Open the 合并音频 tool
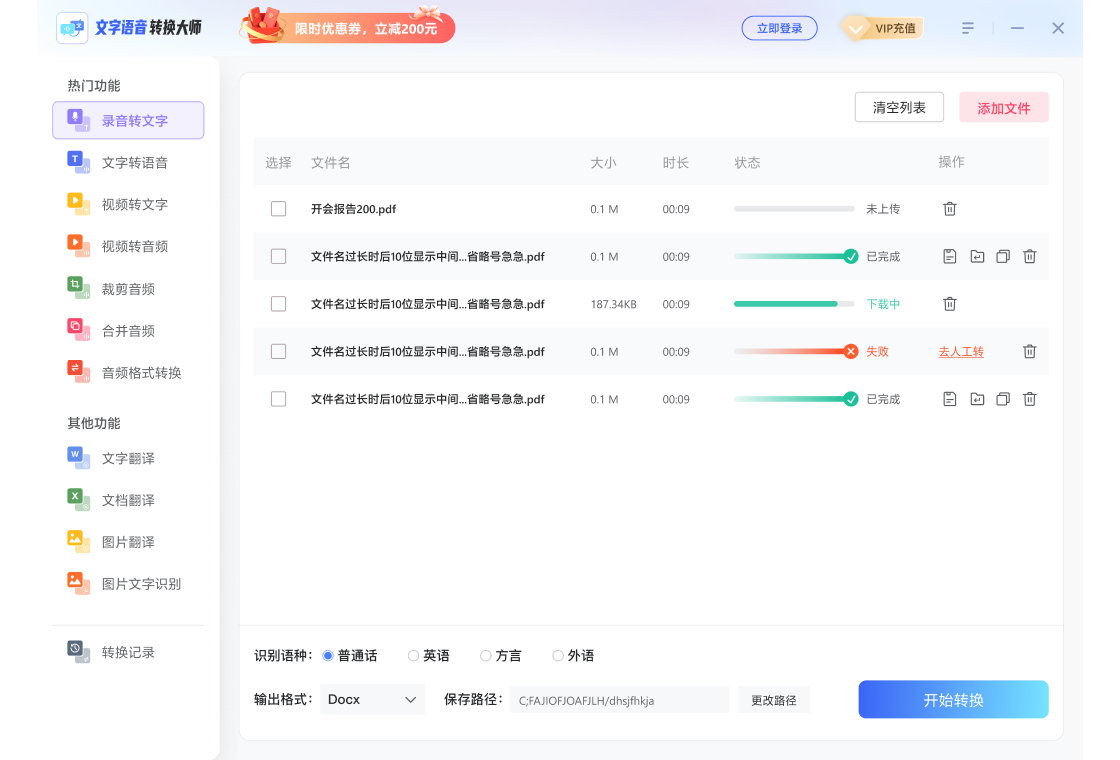 coord(128,331)
